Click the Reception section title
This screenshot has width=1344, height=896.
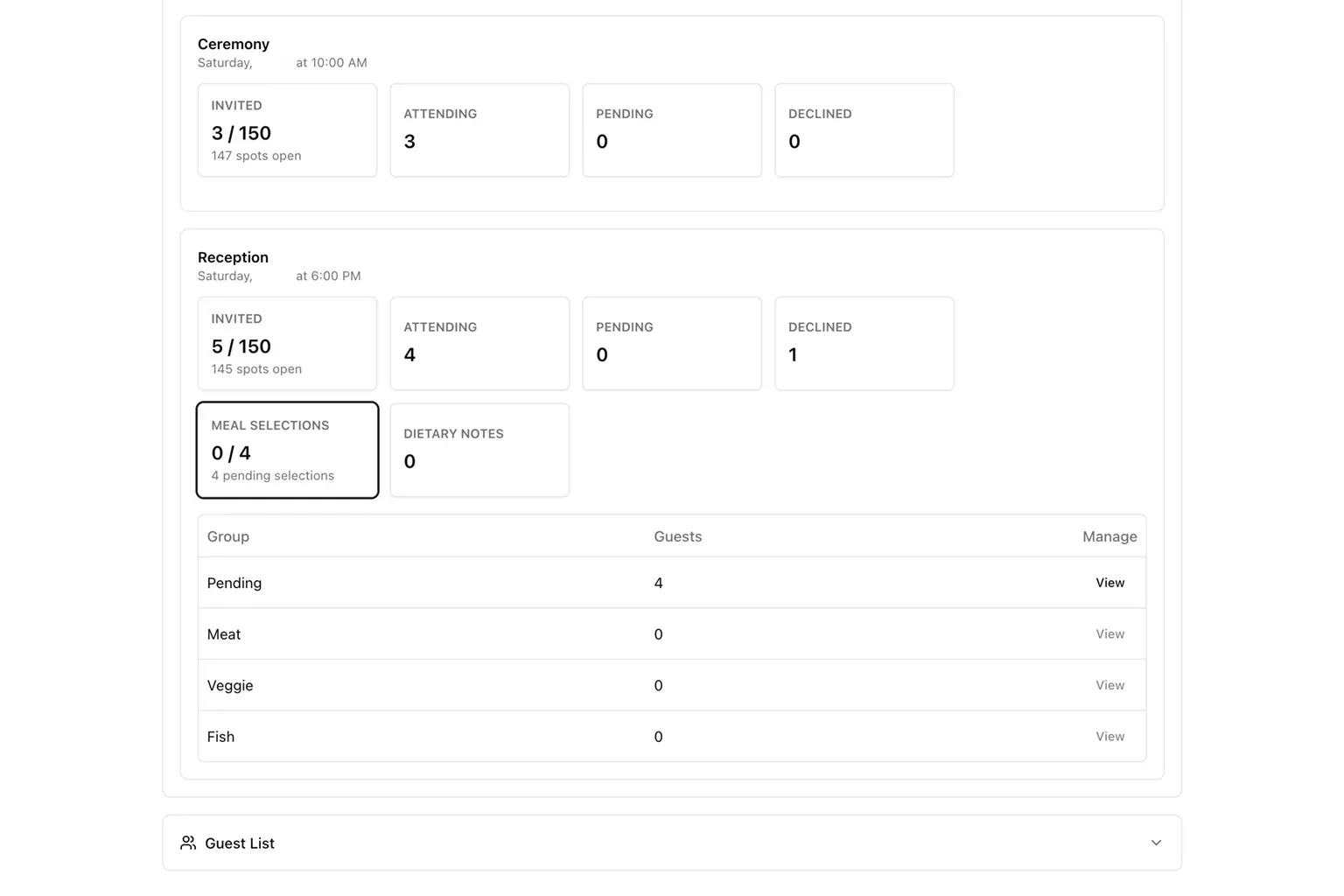tap(233, 257)
